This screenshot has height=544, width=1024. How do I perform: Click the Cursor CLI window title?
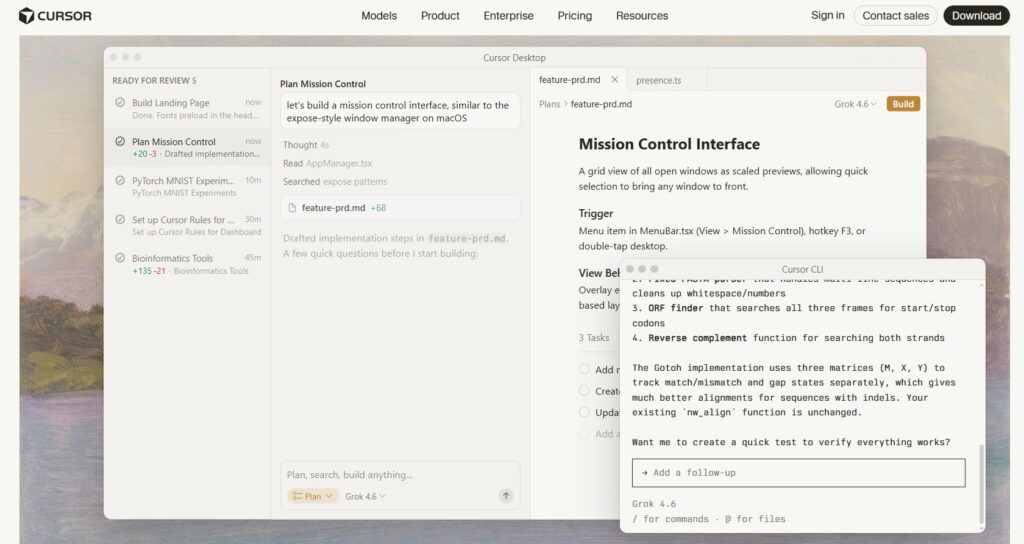(802, 269)
